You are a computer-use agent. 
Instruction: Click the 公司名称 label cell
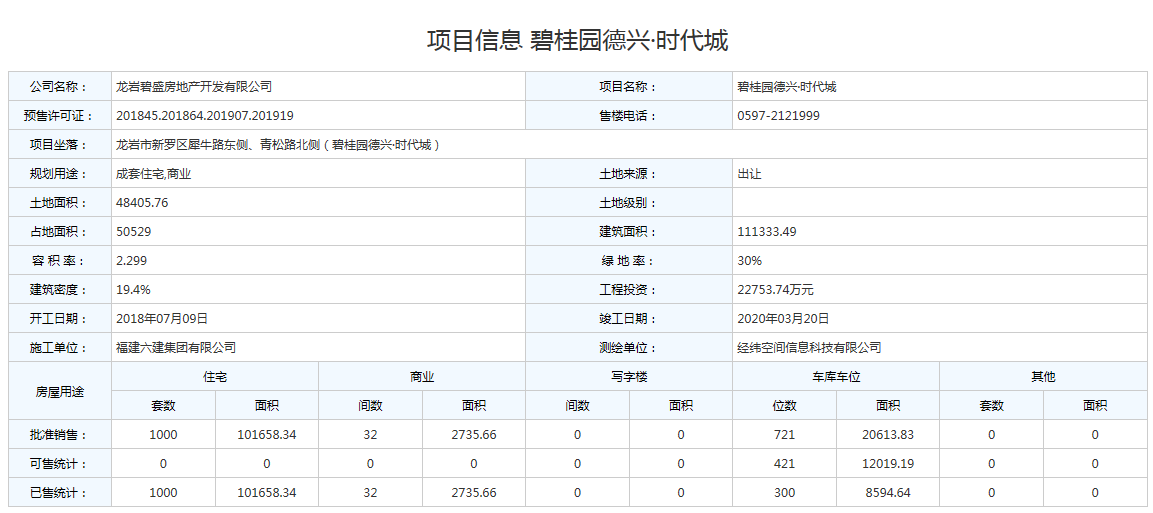tap(59, 87)
